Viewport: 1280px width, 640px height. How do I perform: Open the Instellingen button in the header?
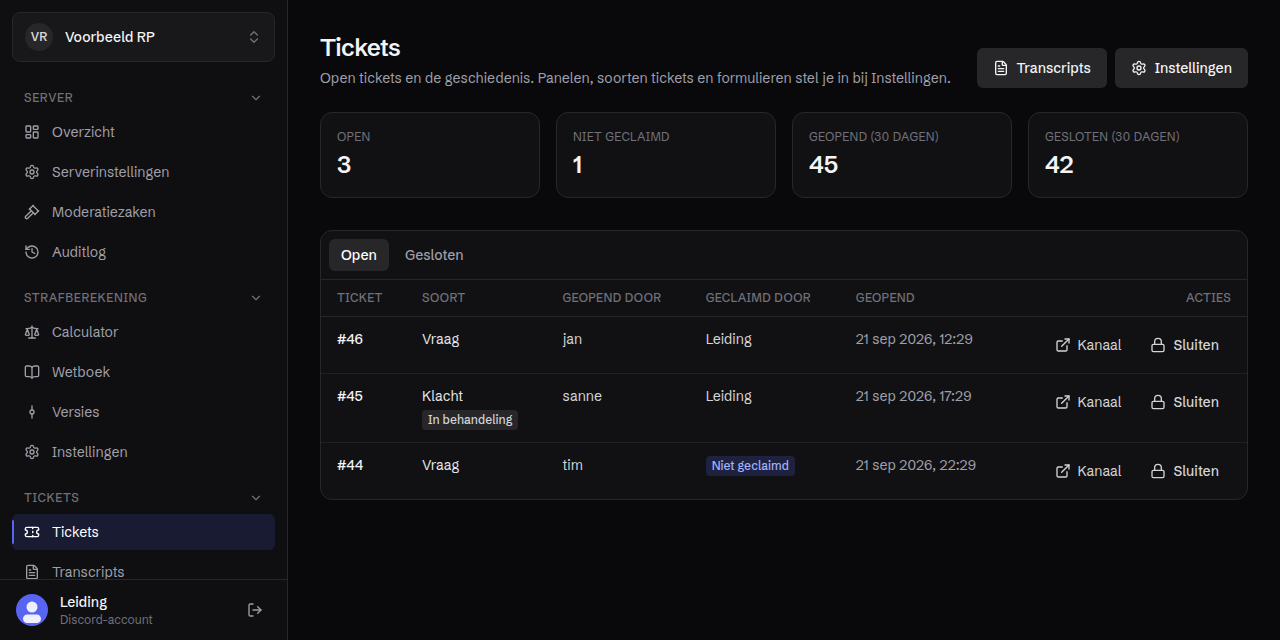1181,68
